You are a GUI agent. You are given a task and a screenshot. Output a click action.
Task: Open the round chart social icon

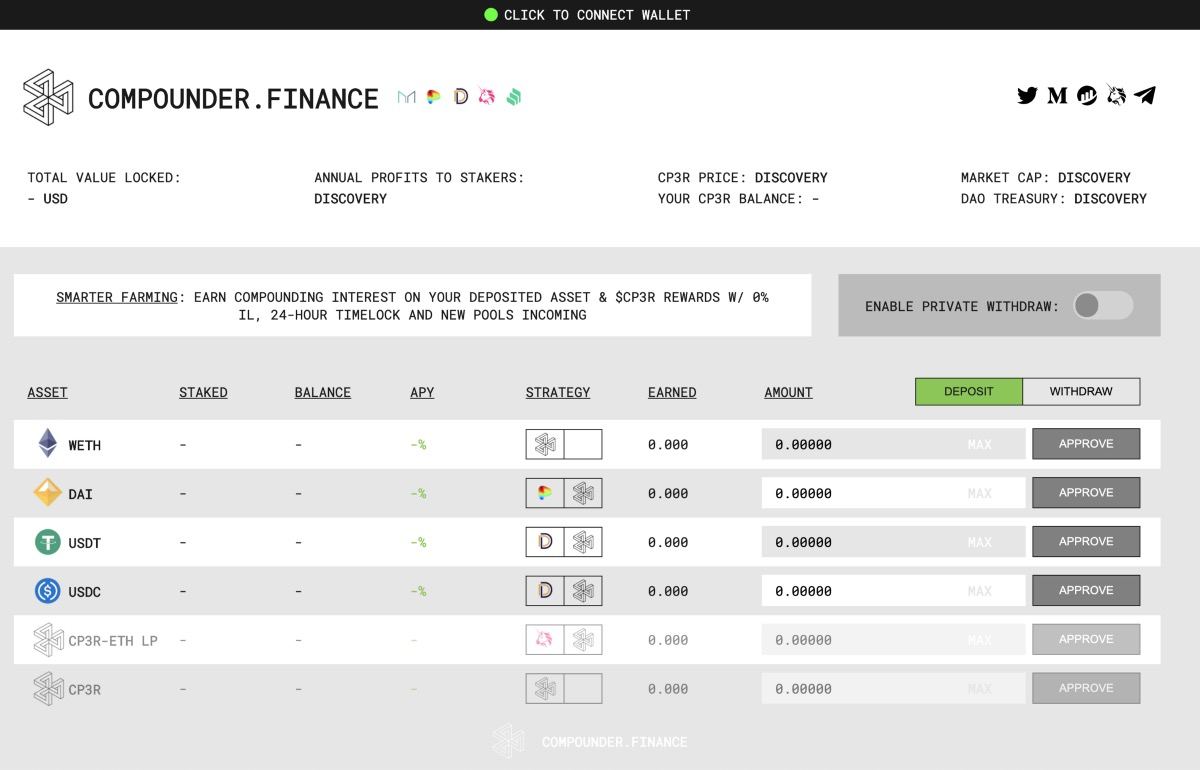1087,96
